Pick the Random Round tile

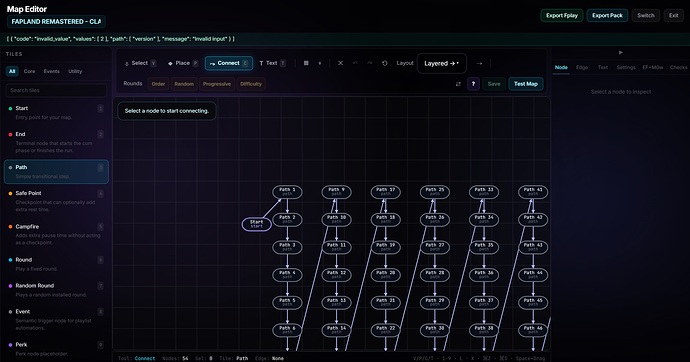pyautogui.click(x=56, y=290)
